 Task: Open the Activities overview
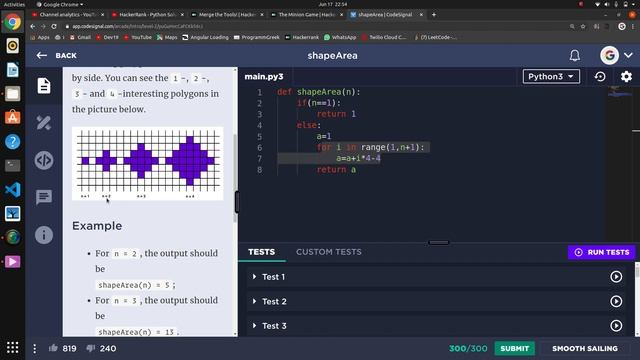[x=14, y=4]
